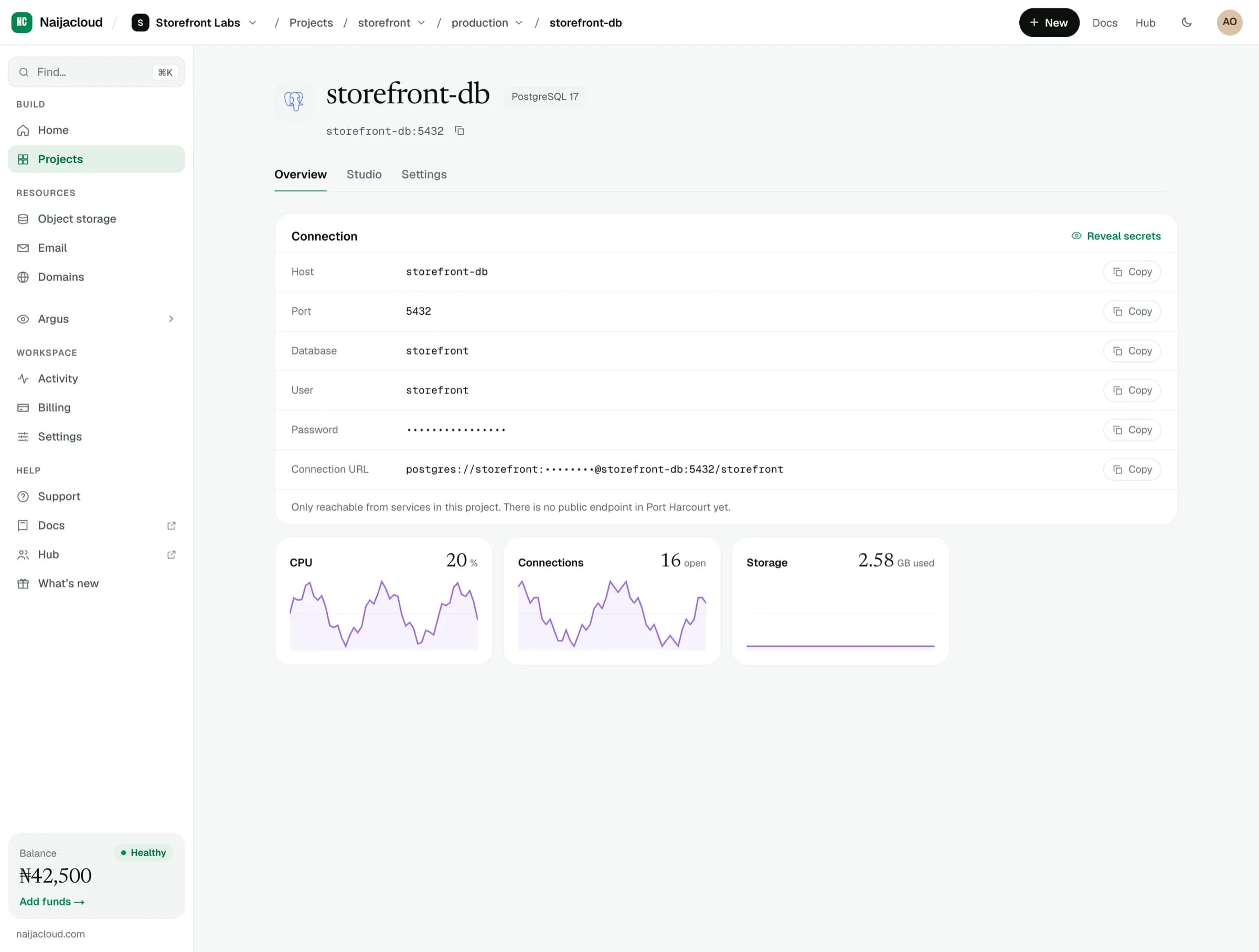Open Docs from the sidebar

coord(96,525)
